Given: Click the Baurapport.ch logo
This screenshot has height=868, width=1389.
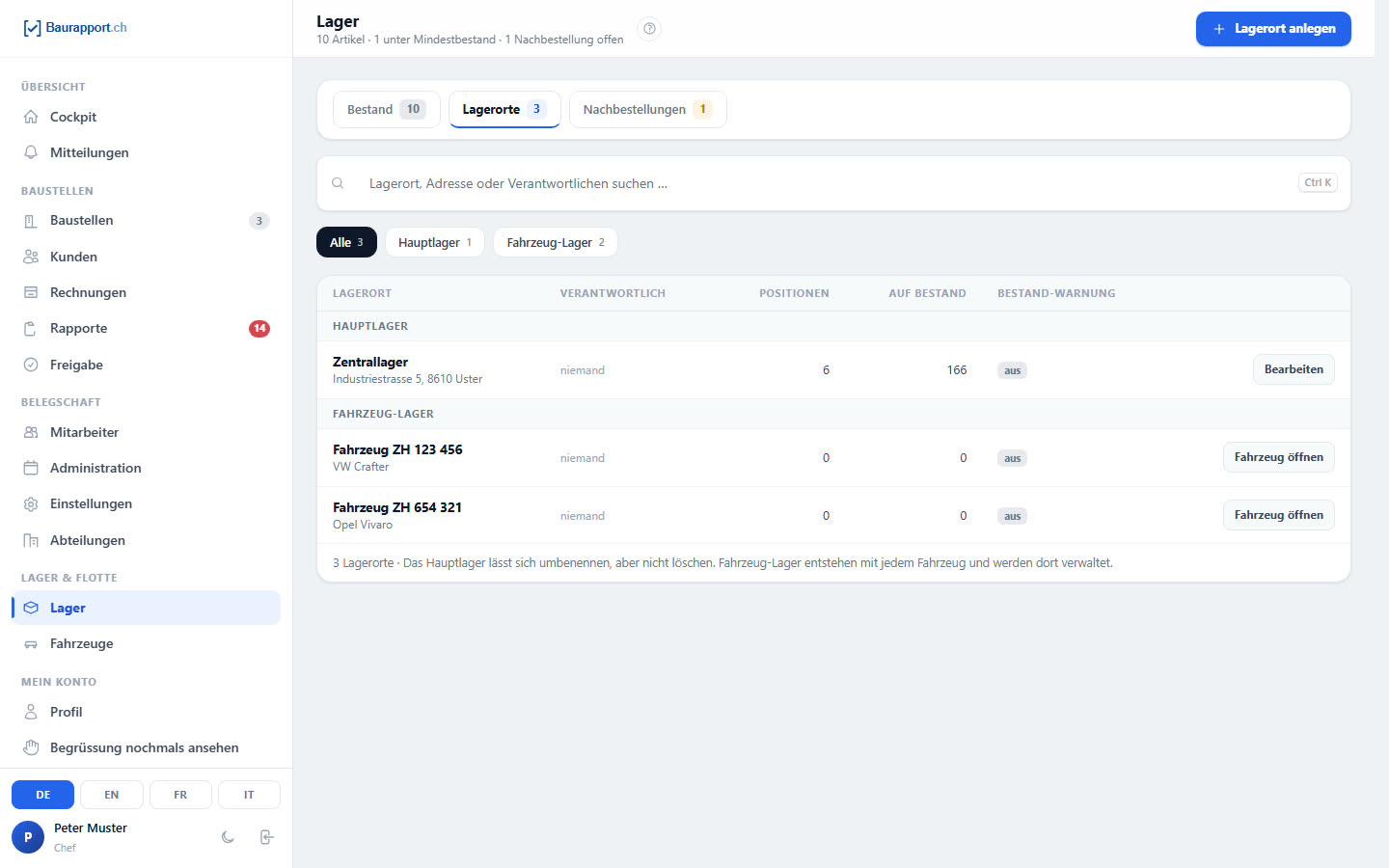Looking at the screenshot, I should (75, 28).
